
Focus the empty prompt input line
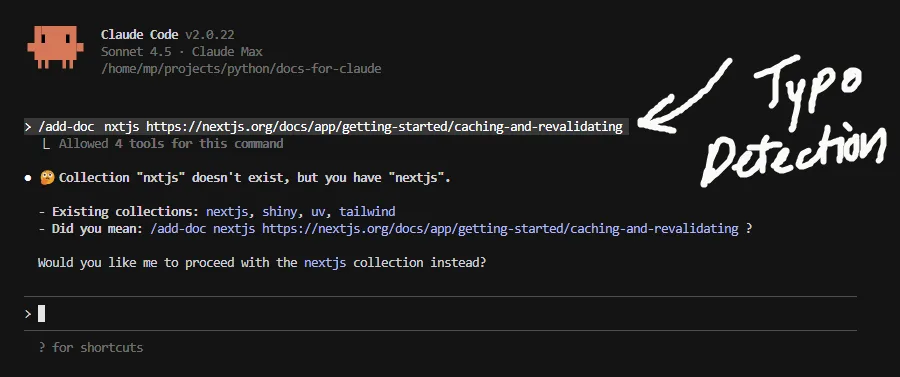(x=440, y=313)
